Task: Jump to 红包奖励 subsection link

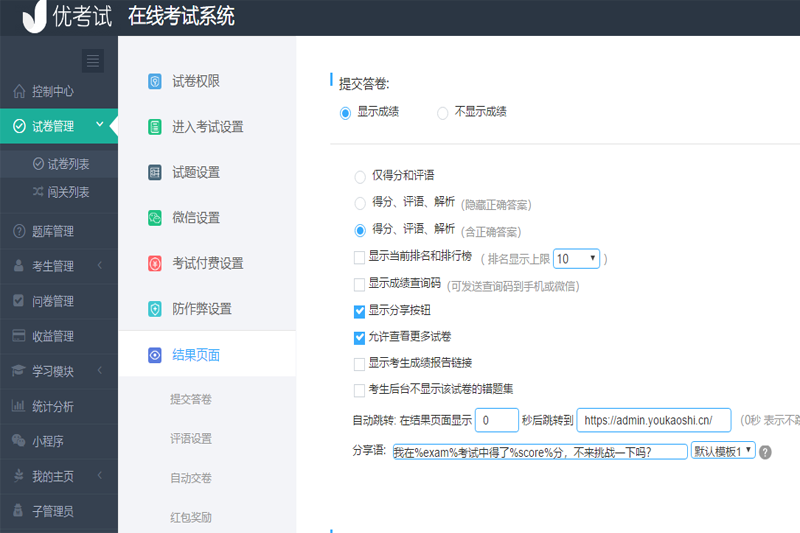Action: coord(191,517)
